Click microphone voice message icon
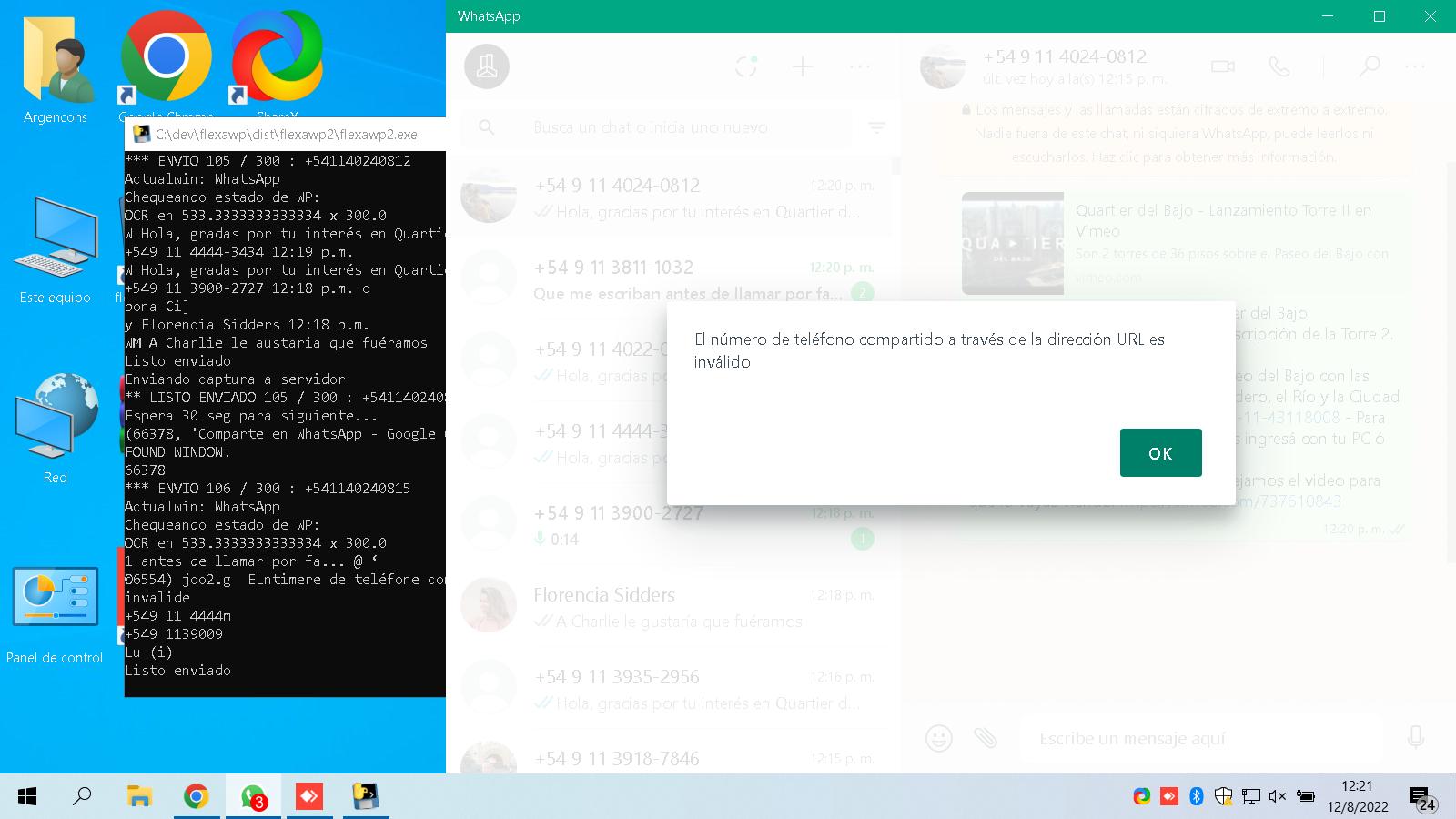This screenshot has height=819, width=1456. [x=1416, y=737]
